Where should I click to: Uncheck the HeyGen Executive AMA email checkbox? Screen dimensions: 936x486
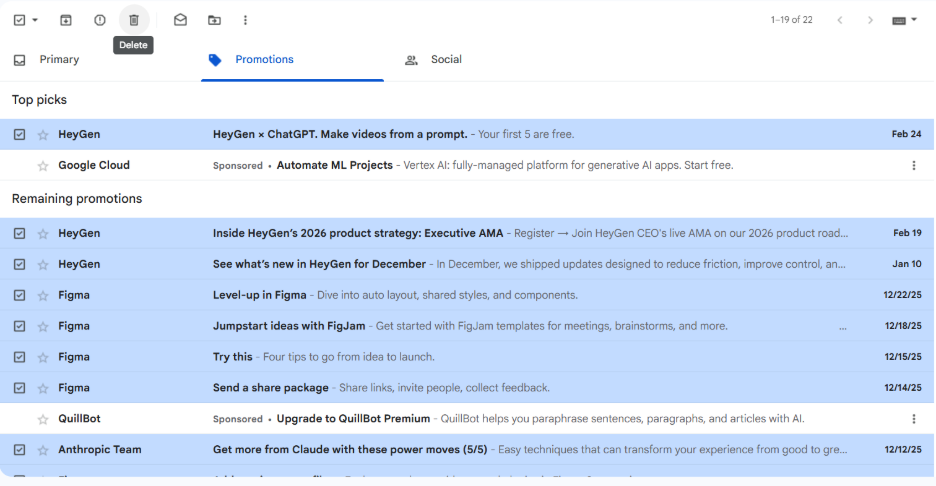[x=19, y=234]
